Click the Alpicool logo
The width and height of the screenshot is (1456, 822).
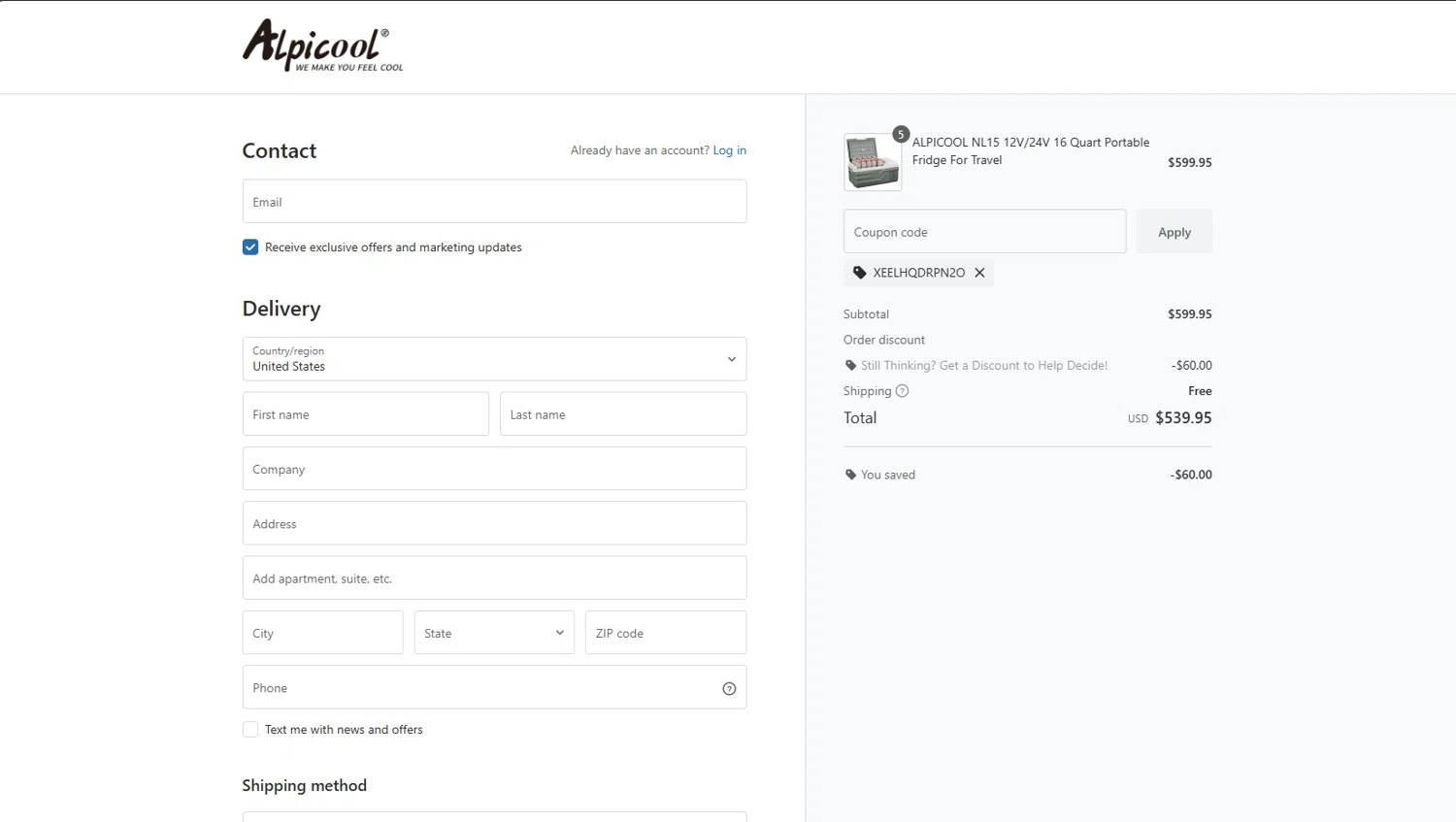point(322,46)
